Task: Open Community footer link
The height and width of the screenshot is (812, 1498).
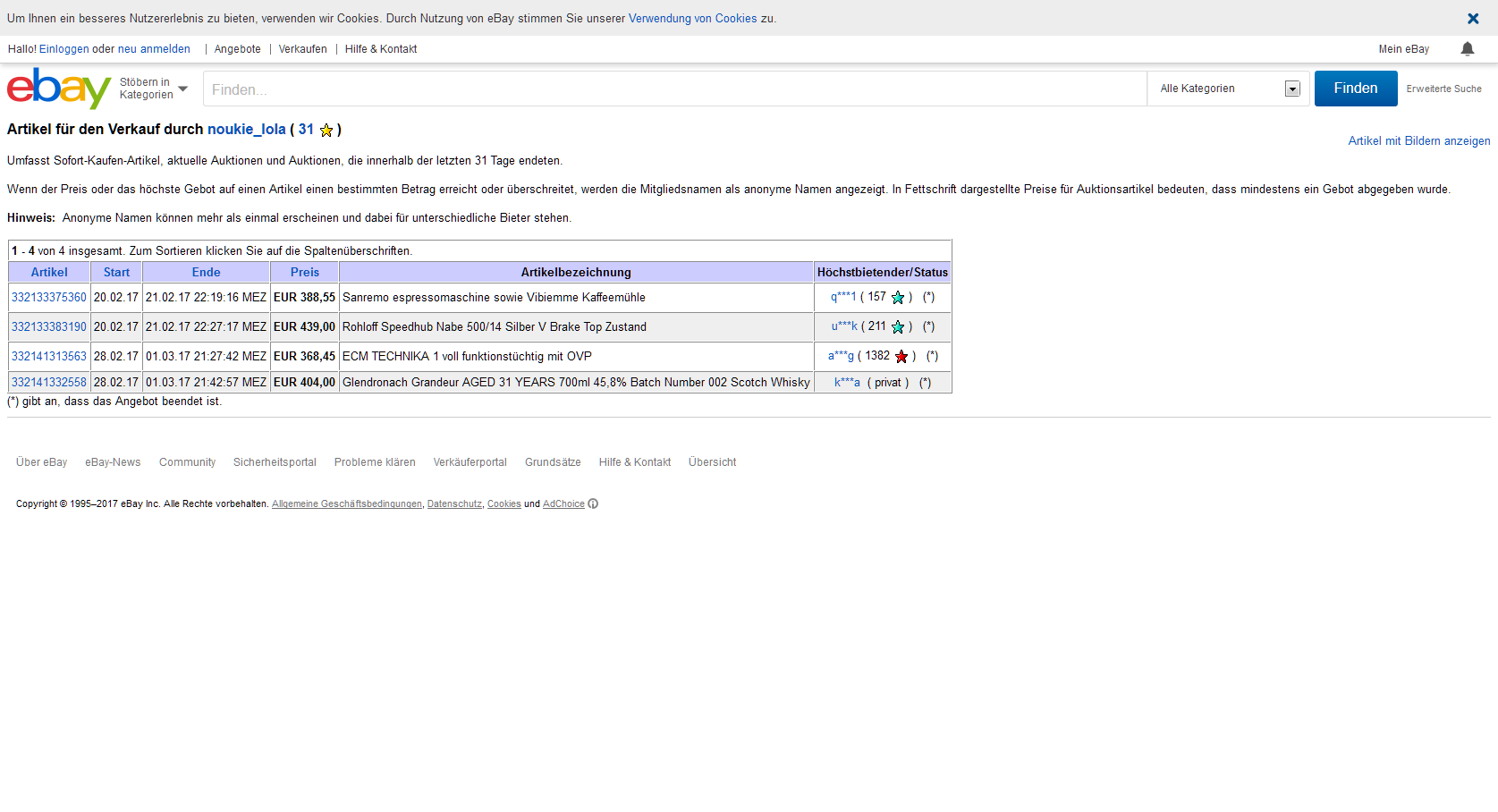Action: coord(187,462)
